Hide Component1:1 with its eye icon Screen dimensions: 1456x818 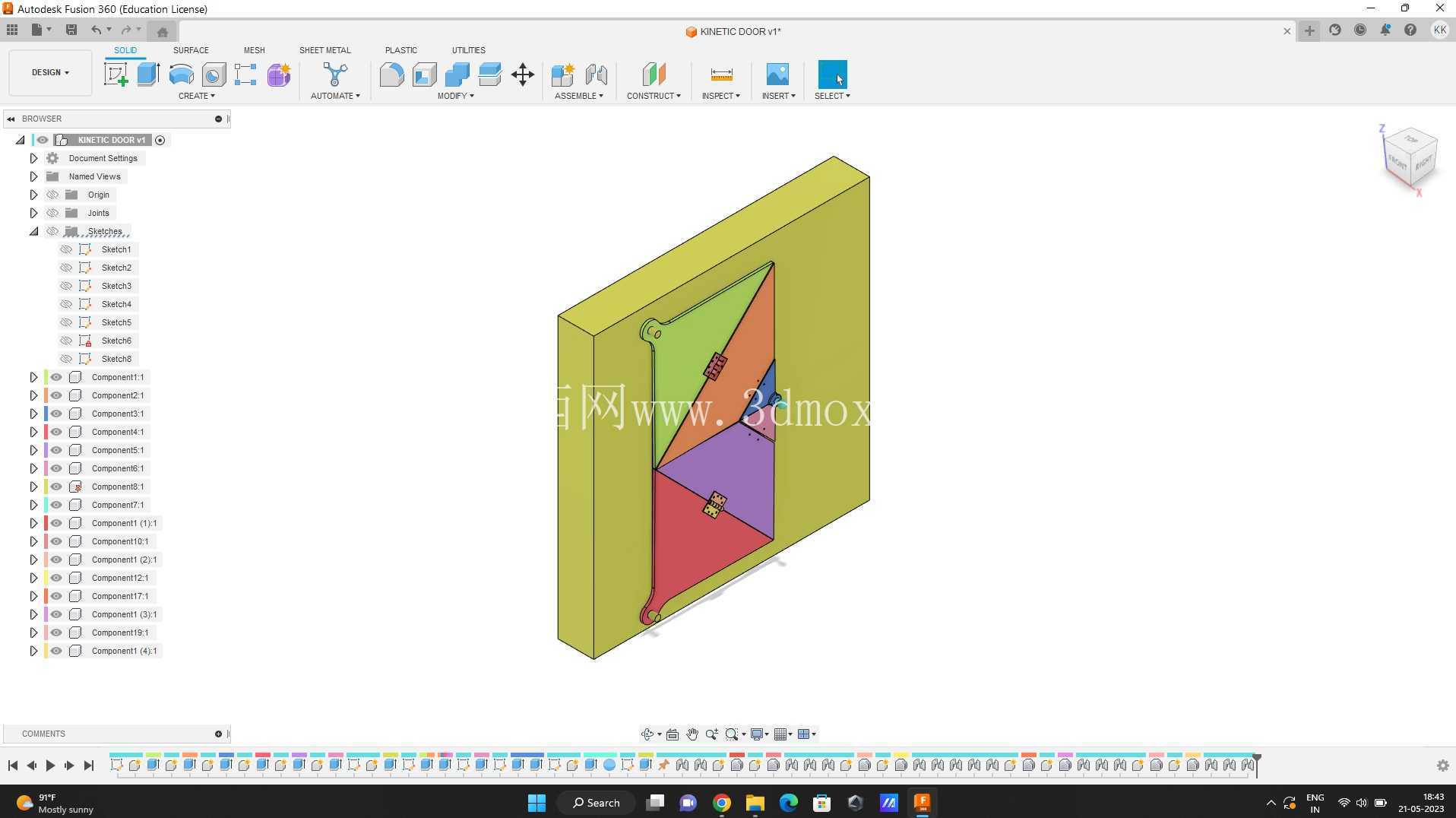pyautogui.click(x=56, y=377)
